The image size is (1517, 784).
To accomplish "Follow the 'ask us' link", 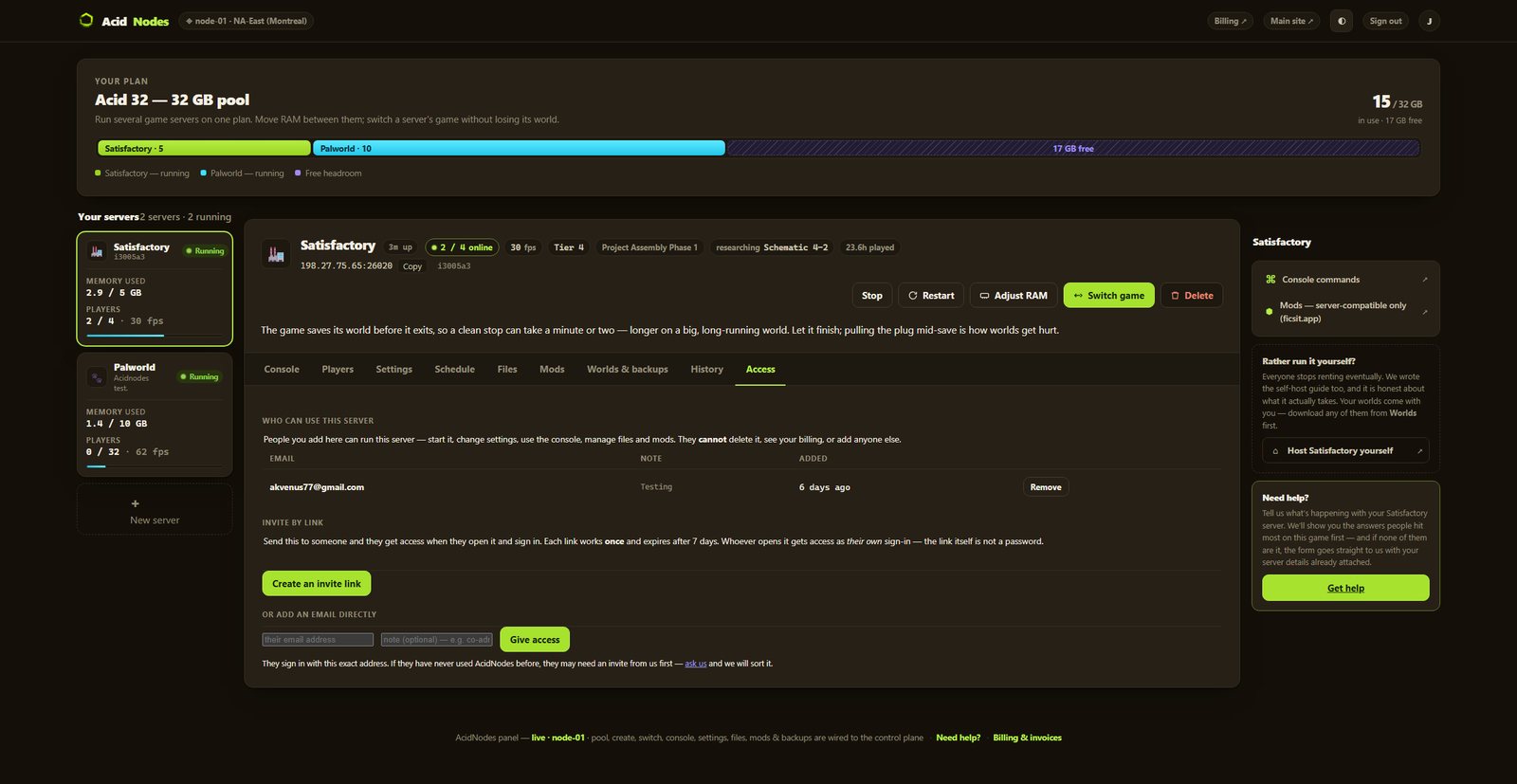I will pos(696,664).
